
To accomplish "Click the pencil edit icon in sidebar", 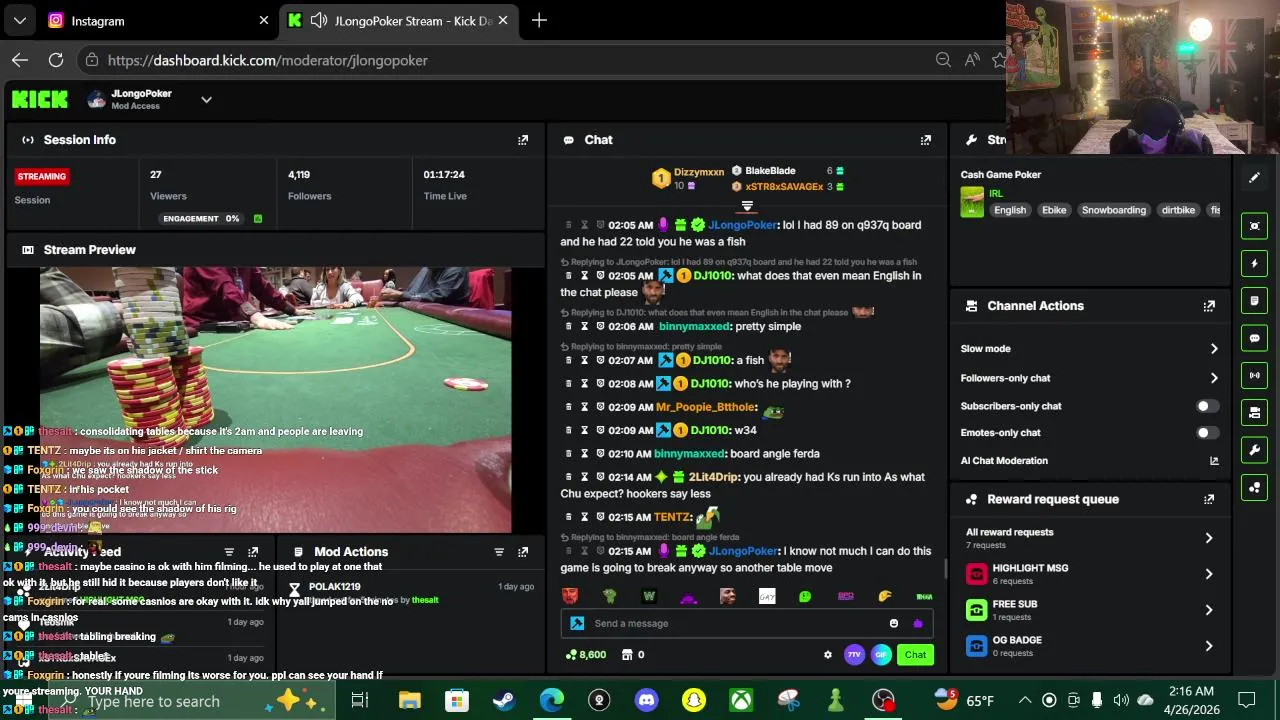I will coord(1255,178).
